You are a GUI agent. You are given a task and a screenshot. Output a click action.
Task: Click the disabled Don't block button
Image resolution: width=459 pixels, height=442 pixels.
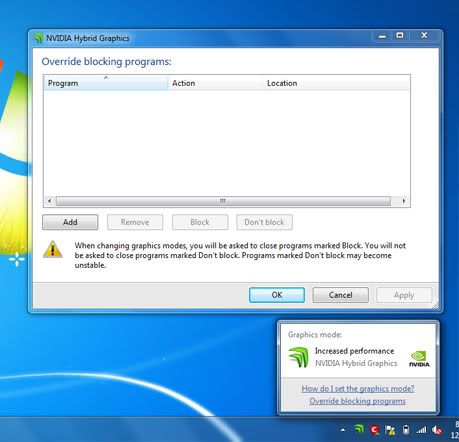pos(264,222)
